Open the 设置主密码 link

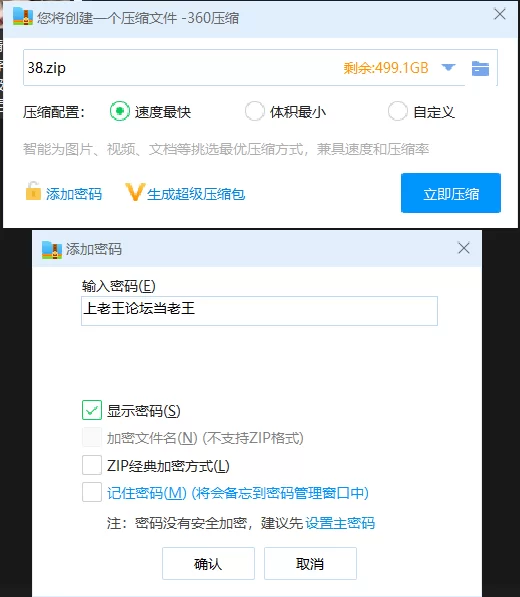(x=340, y=523)
